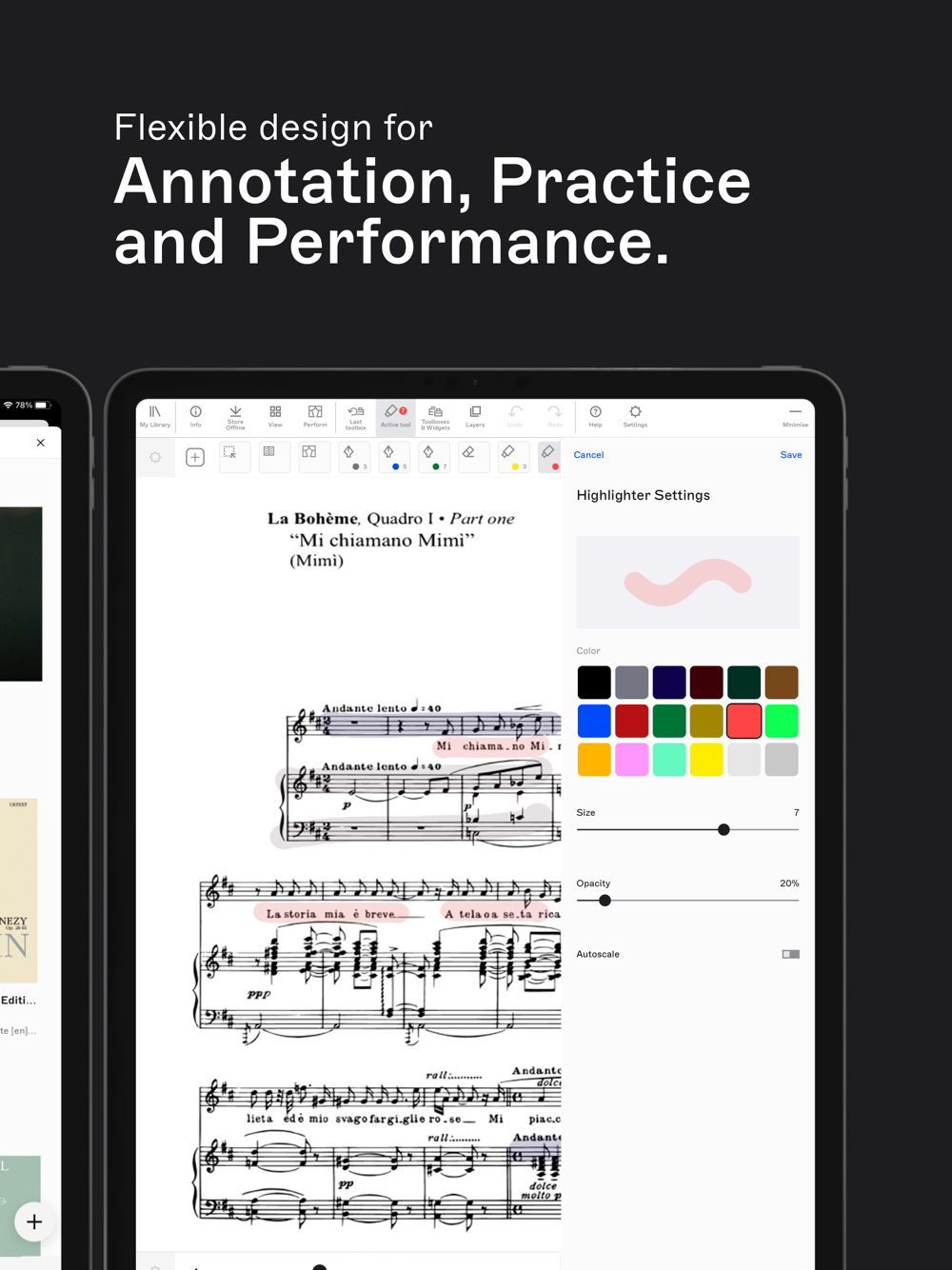Cancel highlighter settings
Image resolution: width=952 pixels, height=1270 pixels.
[588, 455]
